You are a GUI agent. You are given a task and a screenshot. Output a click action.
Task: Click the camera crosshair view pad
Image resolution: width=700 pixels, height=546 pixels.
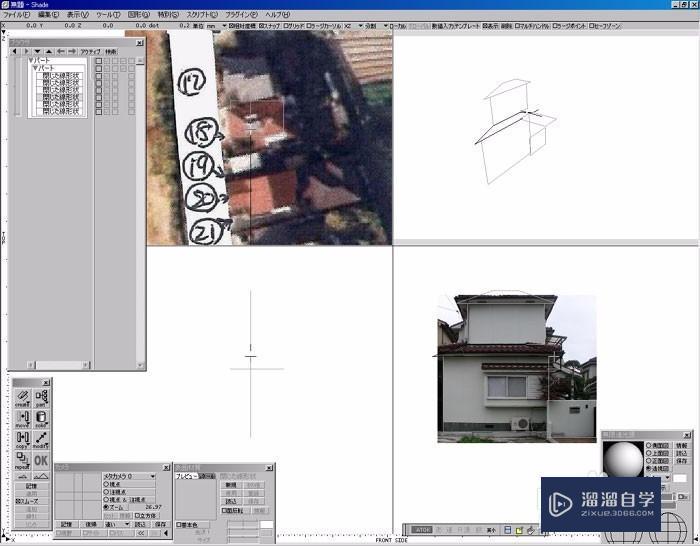[x=78, y=496]
